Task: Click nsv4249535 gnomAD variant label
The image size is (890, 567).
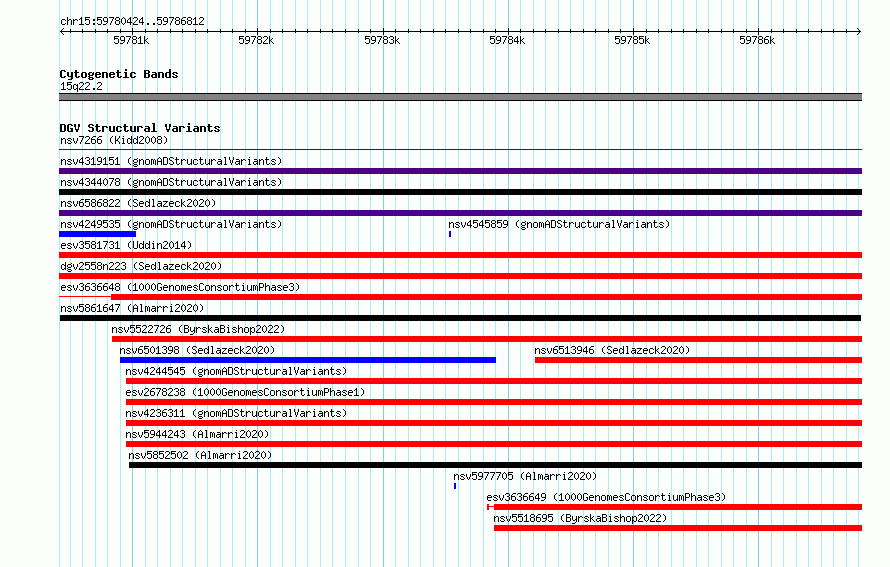Action: click(x=171, y=224)
